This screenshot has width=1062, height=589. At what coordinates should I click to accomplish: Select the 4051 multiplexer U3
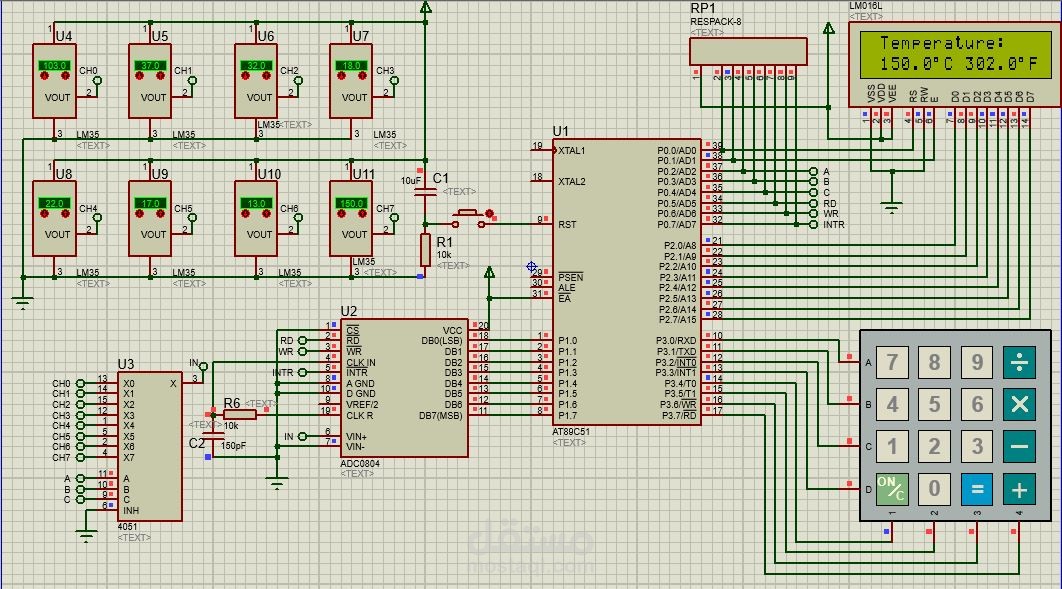coord(150,447)
